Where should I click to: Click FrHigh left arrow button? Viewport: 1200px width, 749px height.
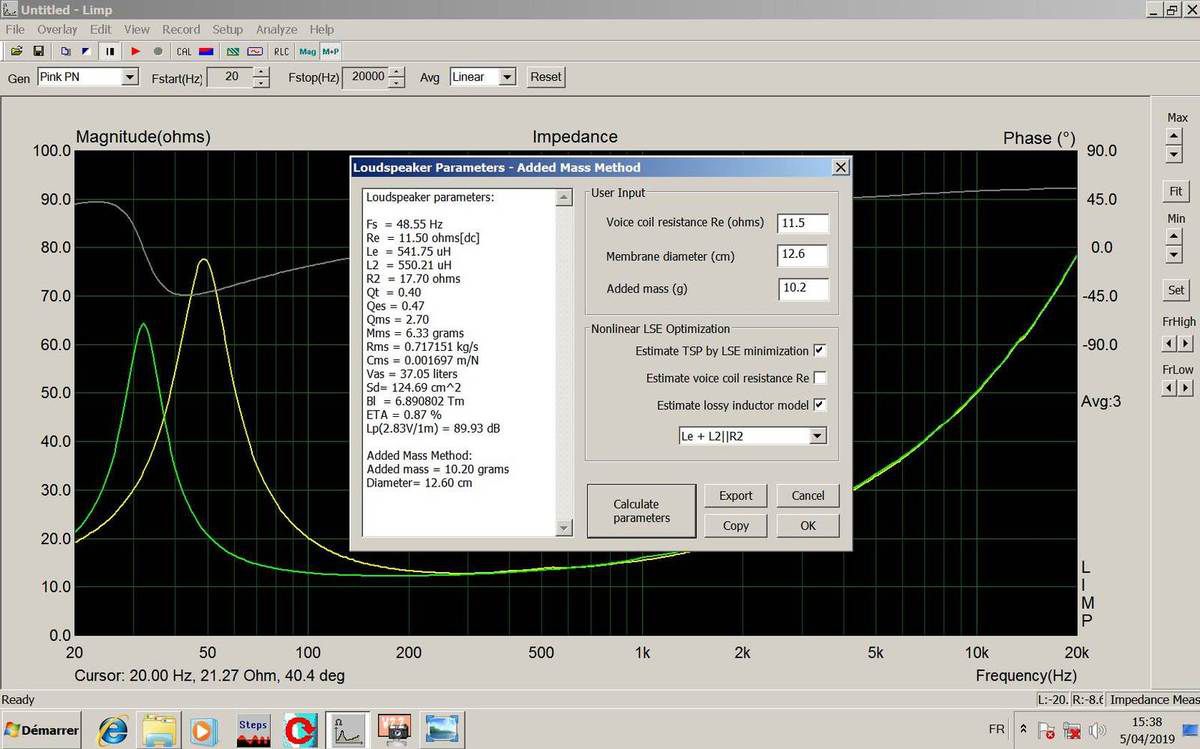[x=1169, y=343]
